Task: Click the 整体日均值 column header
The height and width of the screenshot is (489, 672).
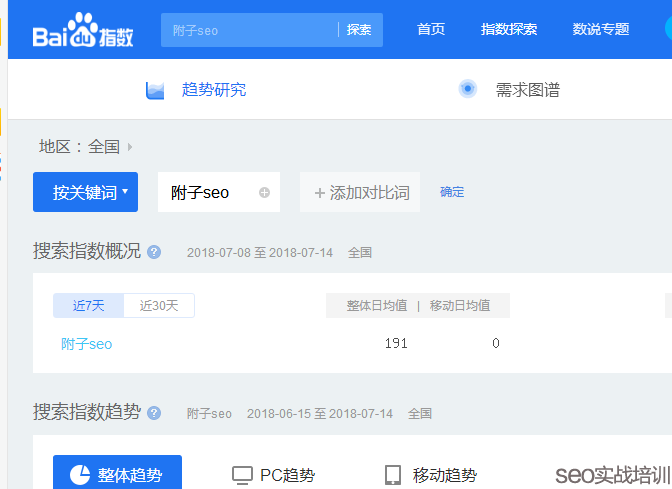Action: pyautogui.click(x=377, y=306)
